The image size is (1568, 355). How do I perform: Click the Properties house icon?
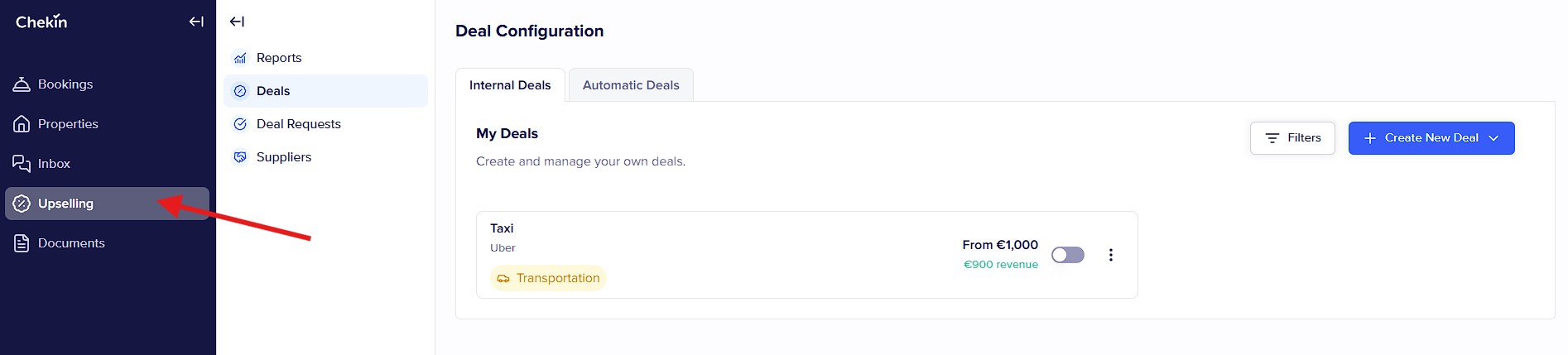[x=22, y=124]
